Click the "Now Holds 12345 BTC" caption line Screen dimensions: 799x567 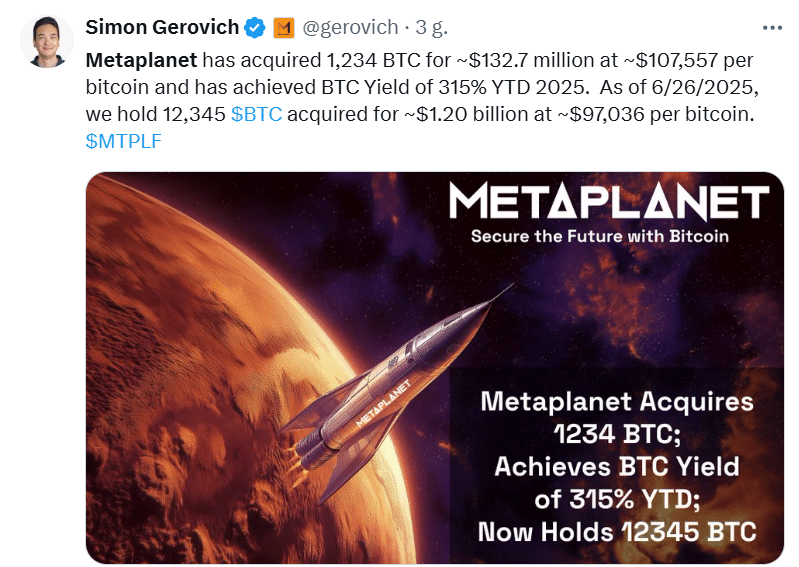click(616, 530)
